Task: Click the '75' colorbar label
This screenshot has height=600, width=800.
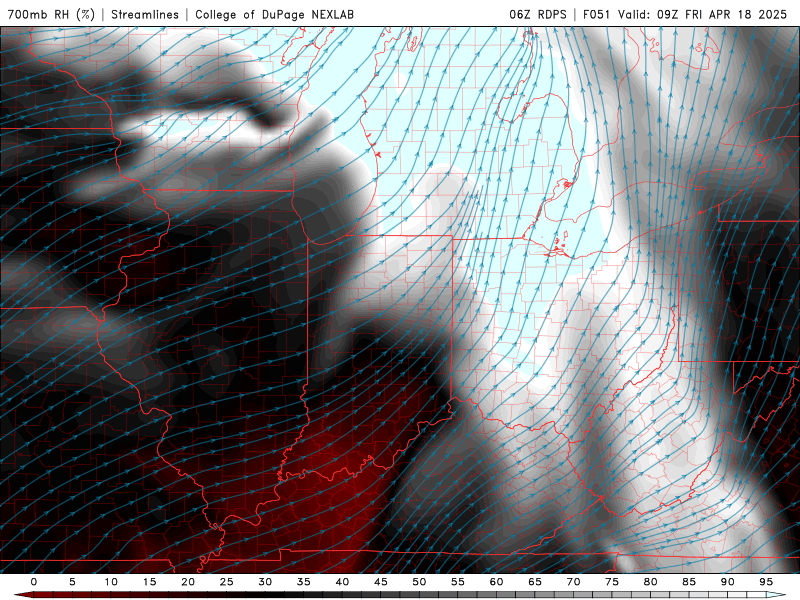Action: [612, 582]
